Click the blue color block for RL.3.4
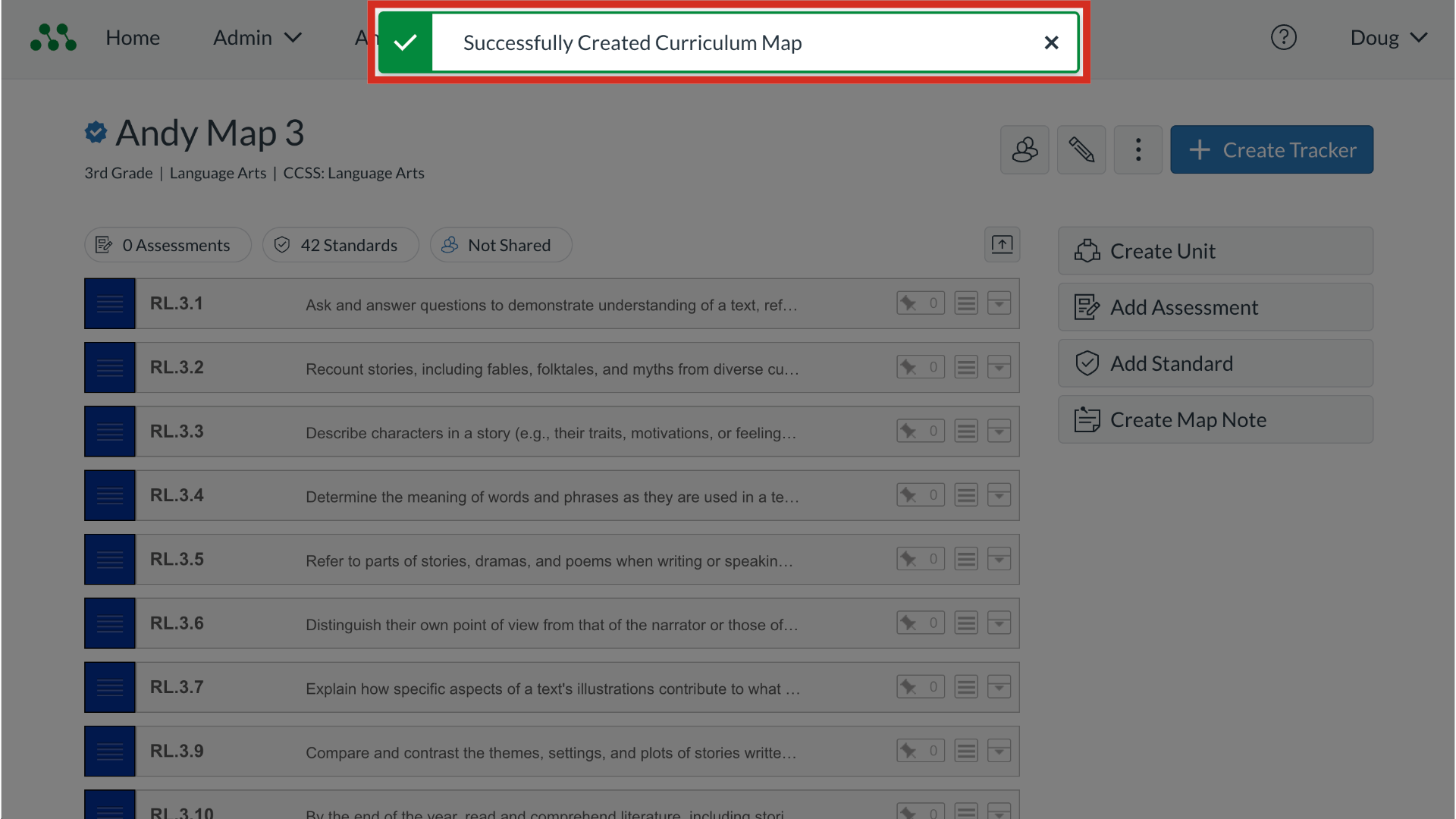The width and height of the screenshot is (1456, 819). click(110, 495)
